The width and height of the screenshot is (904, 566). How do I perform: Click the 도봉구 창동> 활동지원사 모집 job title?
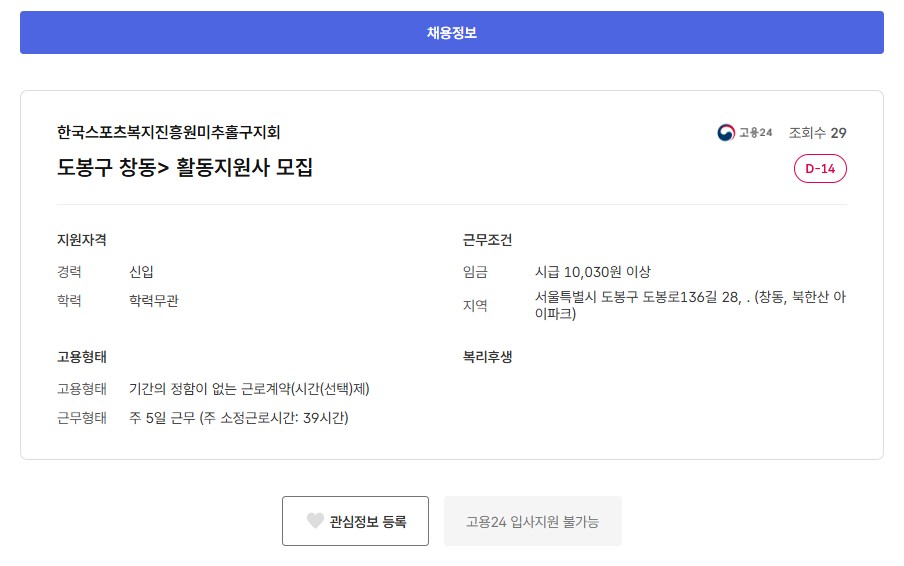(x=185, y=168)
